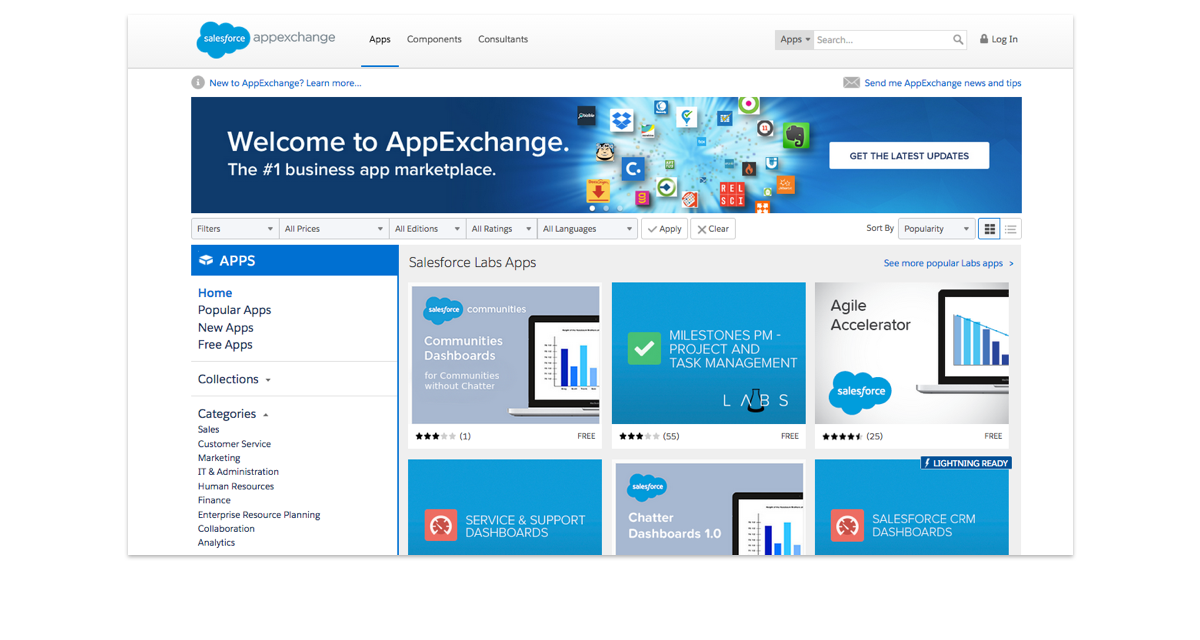Image resolution: width=1200 pixels, height=640 pixels.
Task: Open the Consultants tab
Action: pos(503,40)
